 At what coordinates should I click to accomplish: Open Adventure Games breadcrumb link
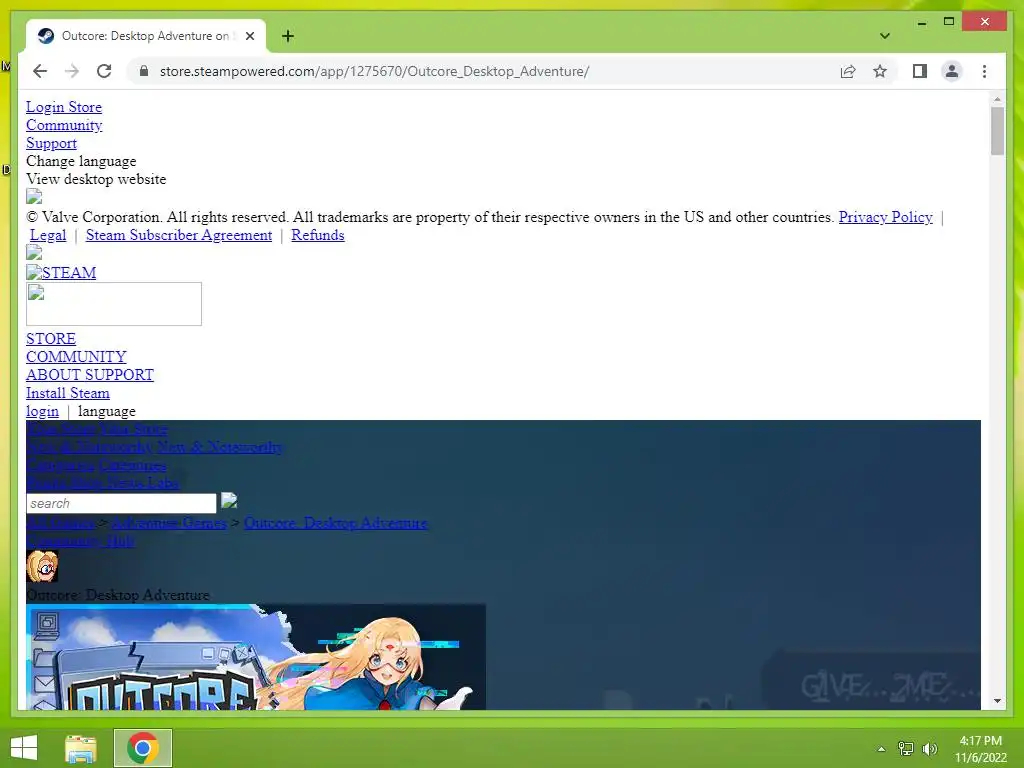(169, 523)
